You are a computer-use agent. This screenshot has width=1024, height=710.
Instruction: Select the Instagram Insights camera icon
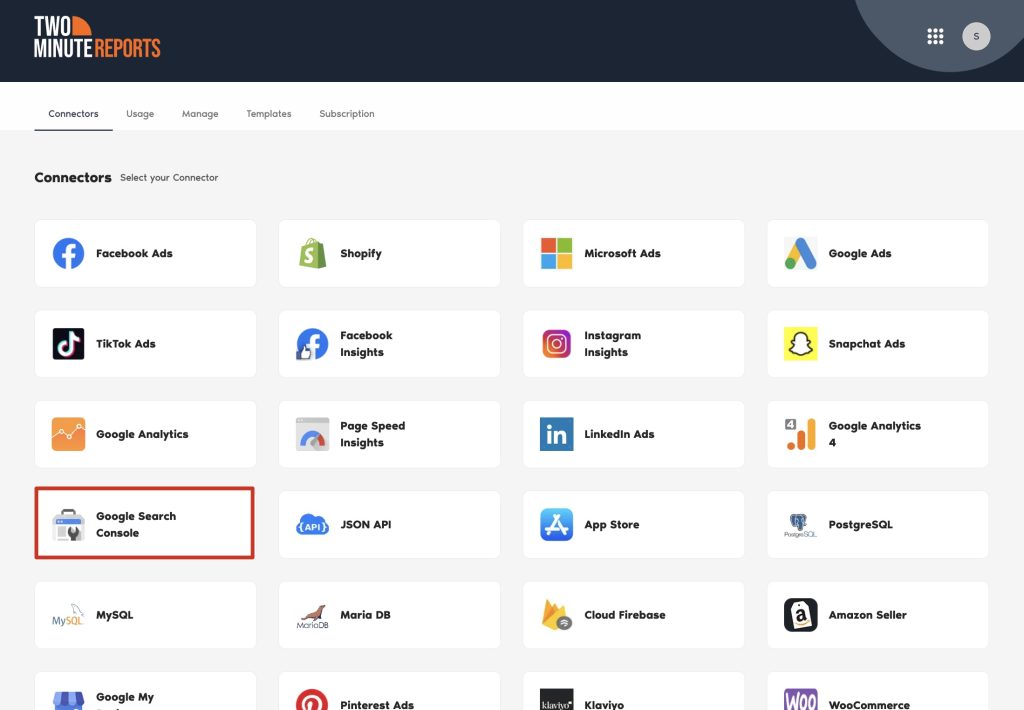coord(556,344)
